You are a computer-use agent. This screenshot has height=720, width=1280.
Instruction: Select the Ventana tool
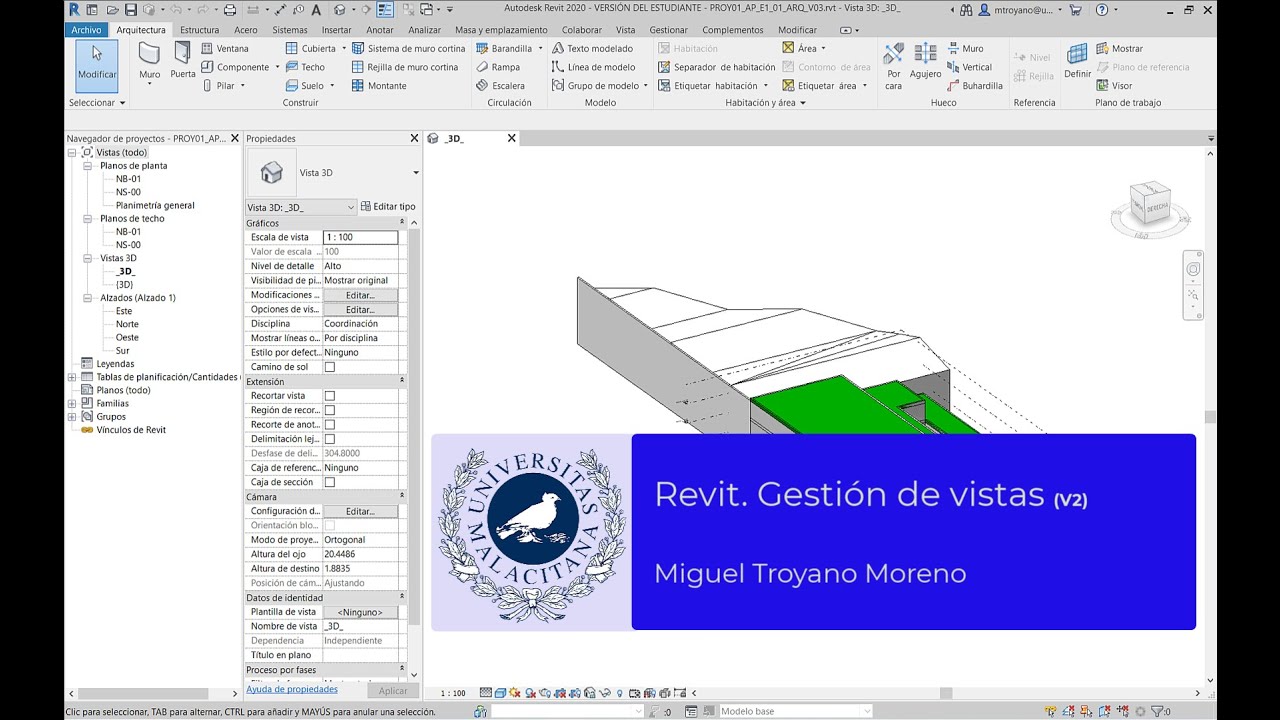(x=225, y=48)
